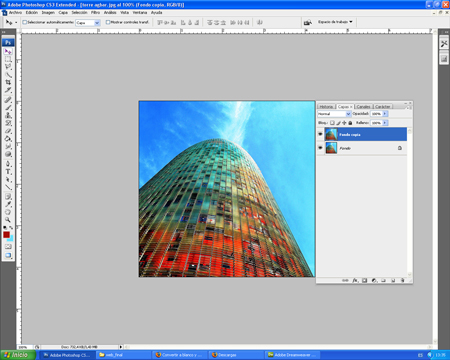450x360 pixels.
Task: Add a layer style via fx icon
Action: tap(355, 280)
